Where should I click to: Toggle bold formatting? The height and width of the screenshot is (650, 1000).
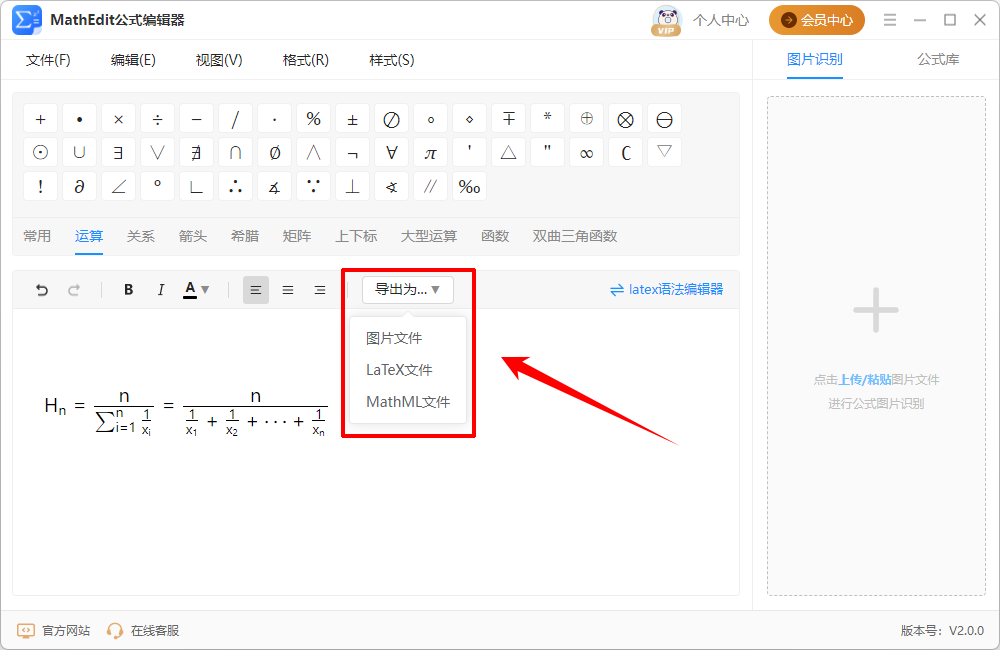coord(128,290)
